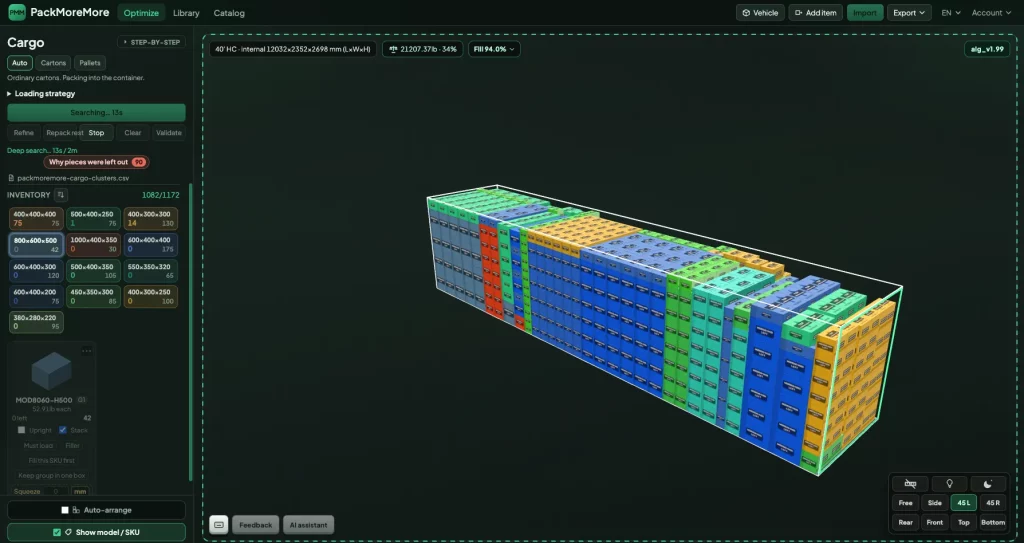Viewport: 1024px width, 543px height.
Task: Uncheck Show model / SKU checkbox
Action: (x=57, y=533)
